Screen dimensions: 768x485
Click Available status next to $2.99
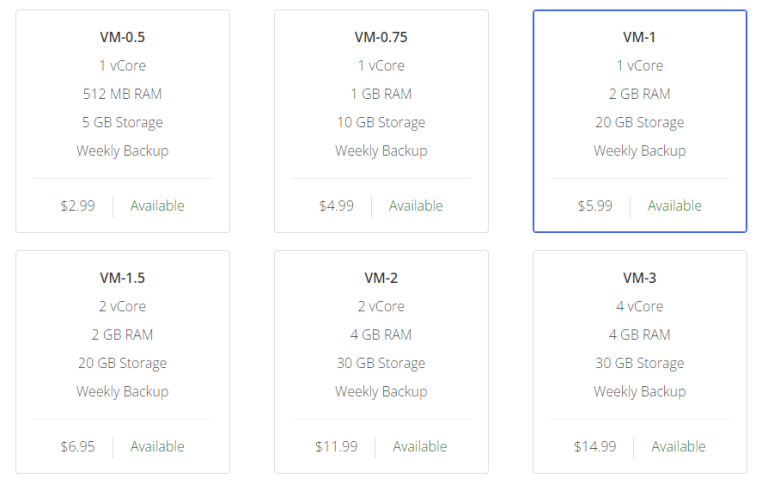tap(157, 206)
